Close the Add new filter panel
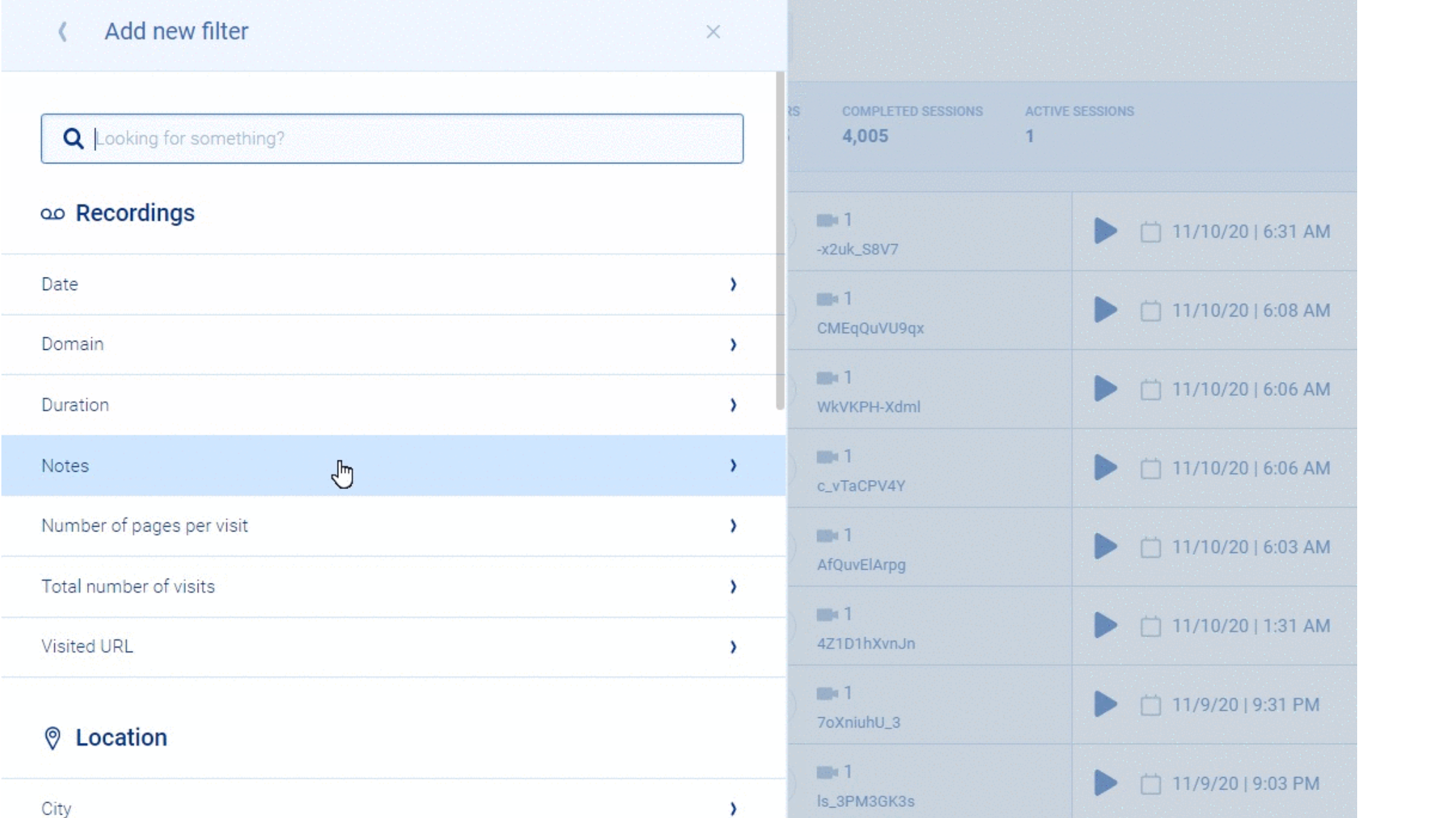Image resolution: width=1456 pixels, height=818 pixels. coord(713,32)
